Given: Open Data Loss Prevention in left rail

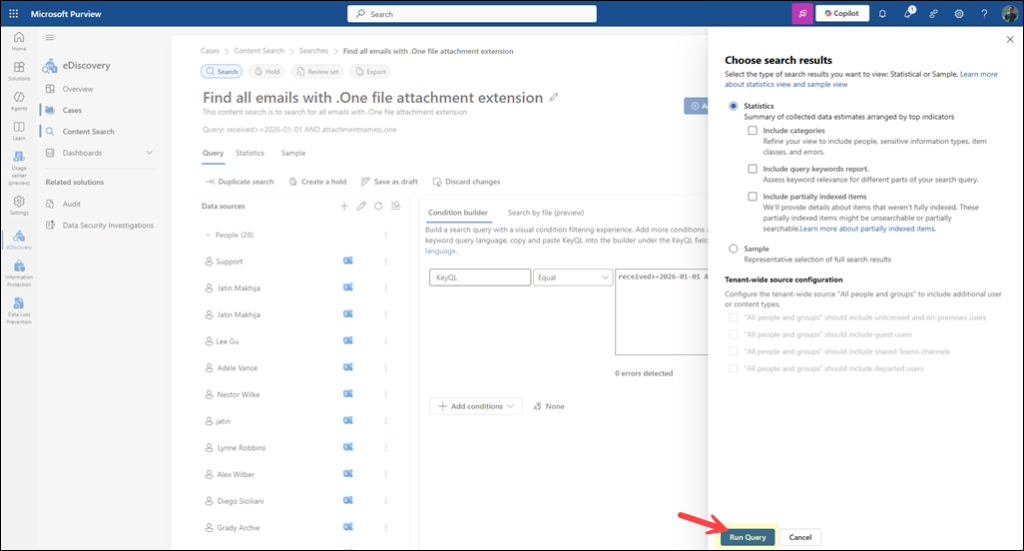Looking at the screenshot, I should point(19,310).
